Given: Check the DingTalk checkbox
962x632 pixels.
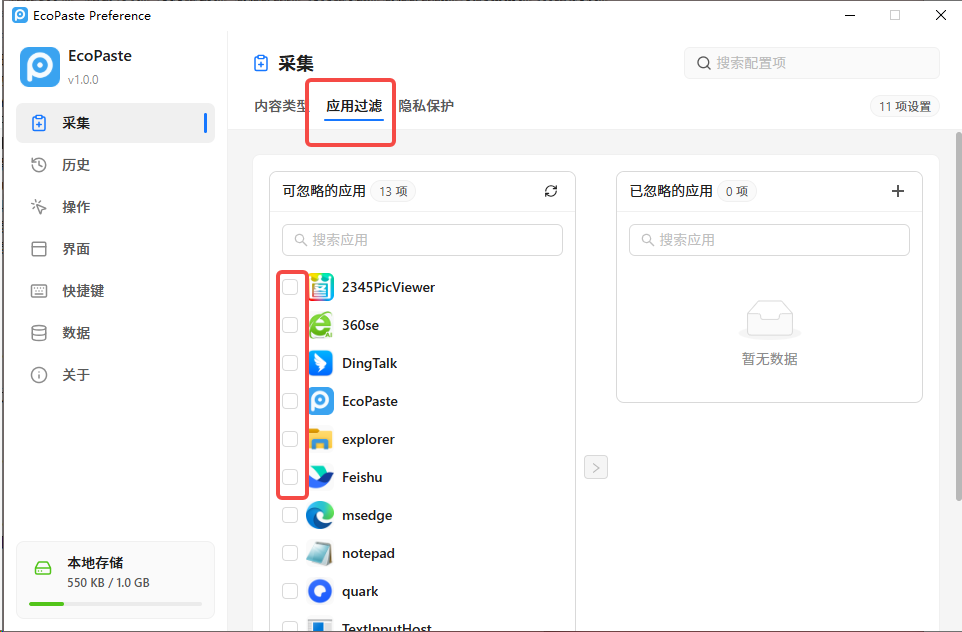Looking at the screenshot, I should point(290,363).
